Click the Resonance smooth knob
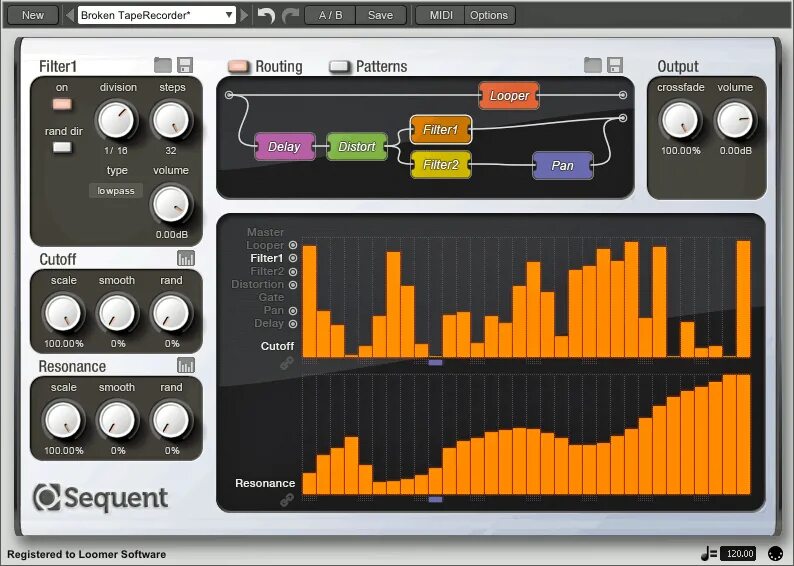The width and height of the screenshot is (794, 566). tap(117, 420)
